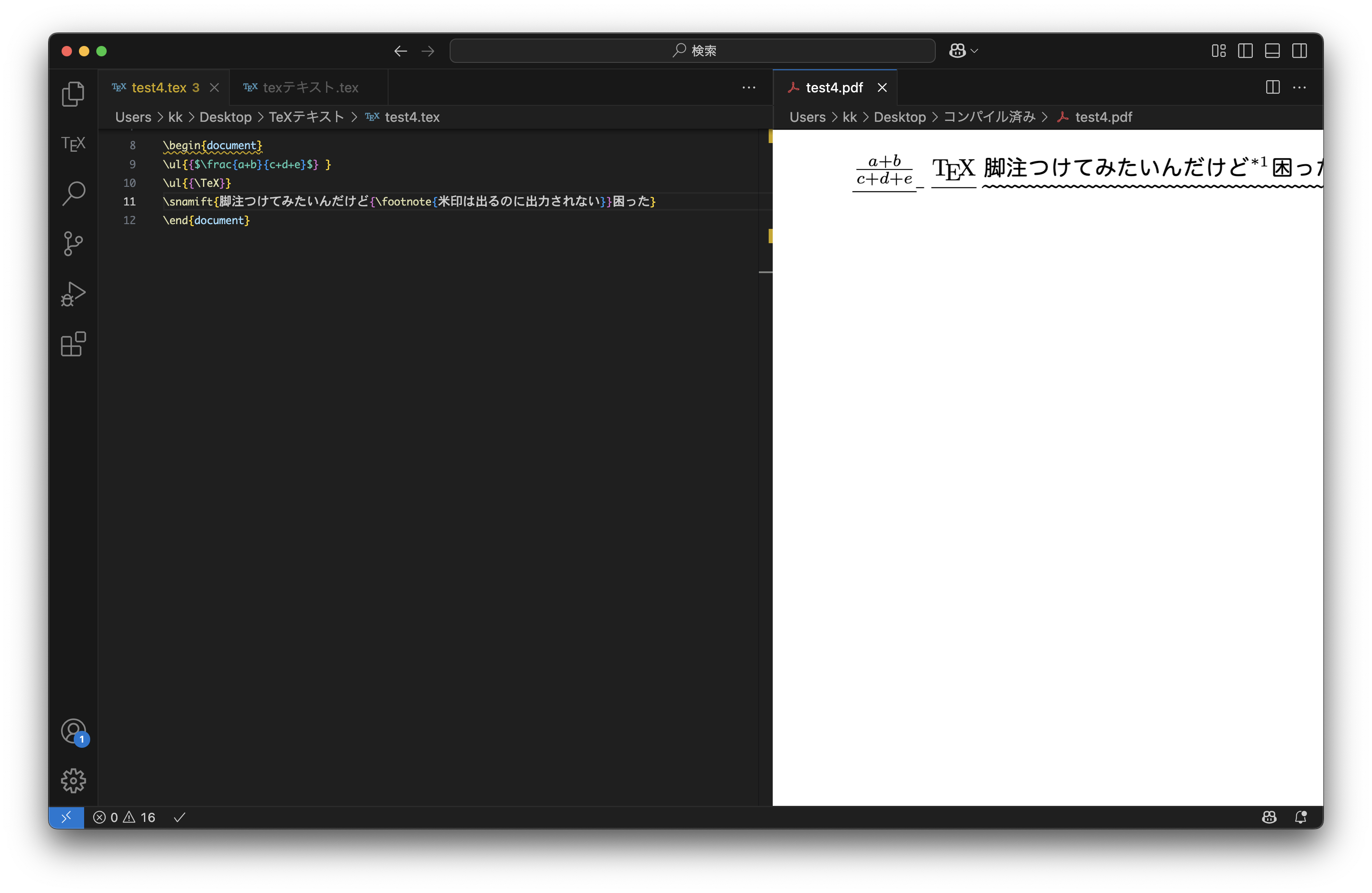This screenshot has width=1372, height=893.
Task: Click Users in the test4.tex breadcrumb
Action: pyautogui.click(x=133, y=117)
